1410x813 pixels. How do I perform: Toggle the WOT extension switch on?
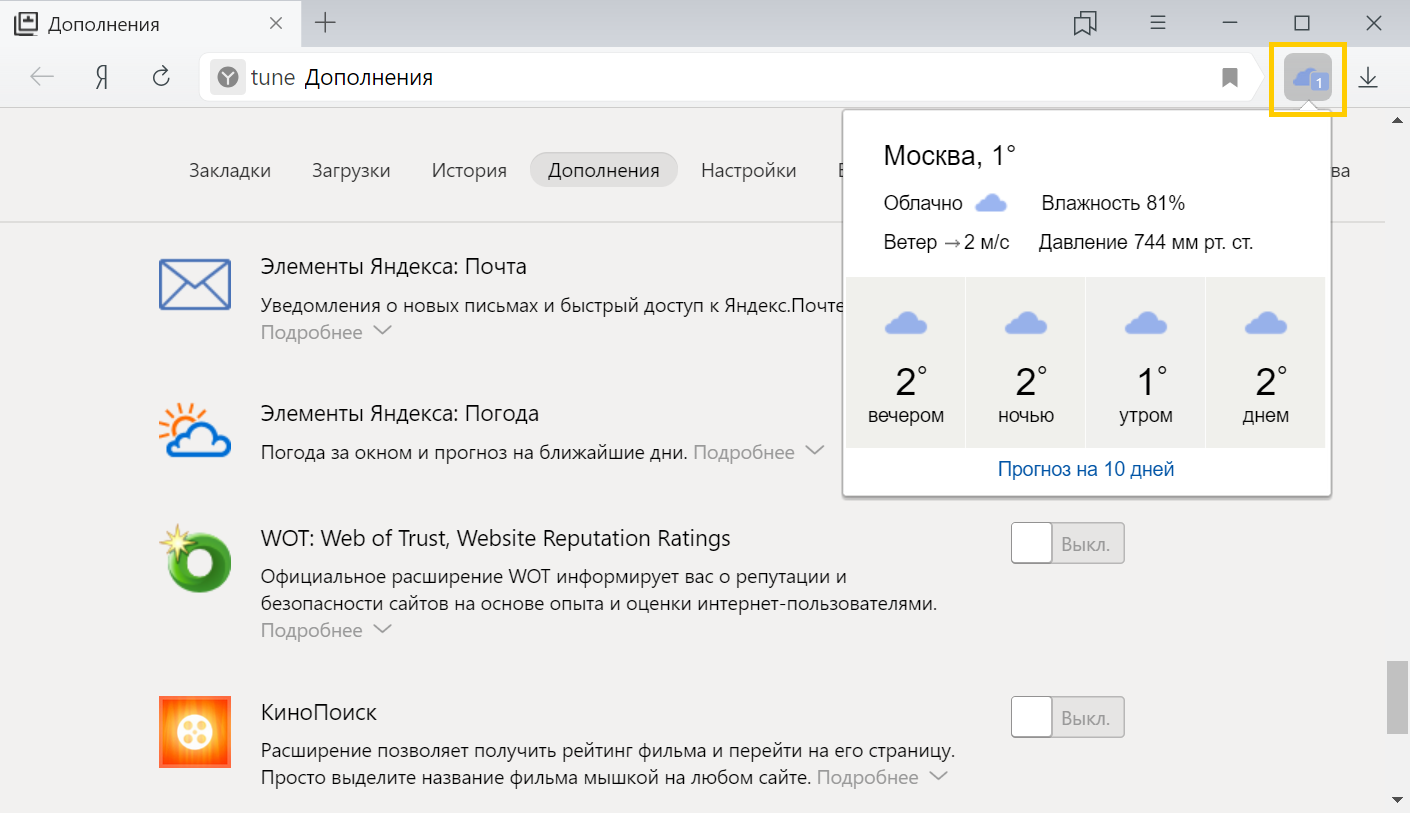tap(1068, 543)
